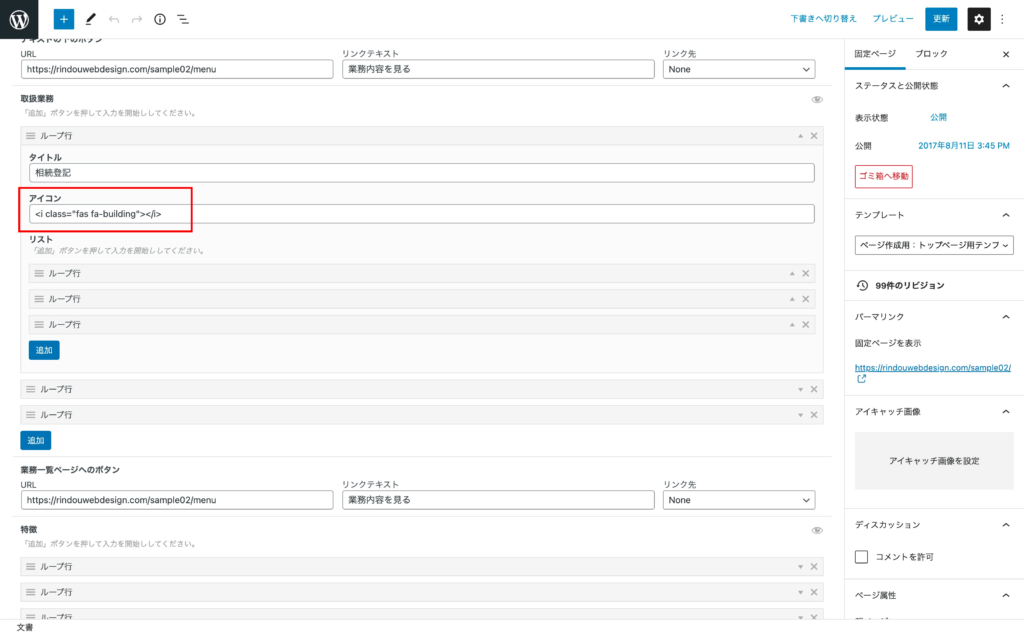Redo the last undone change
1024x635 pixels.
tap(136, 19)
